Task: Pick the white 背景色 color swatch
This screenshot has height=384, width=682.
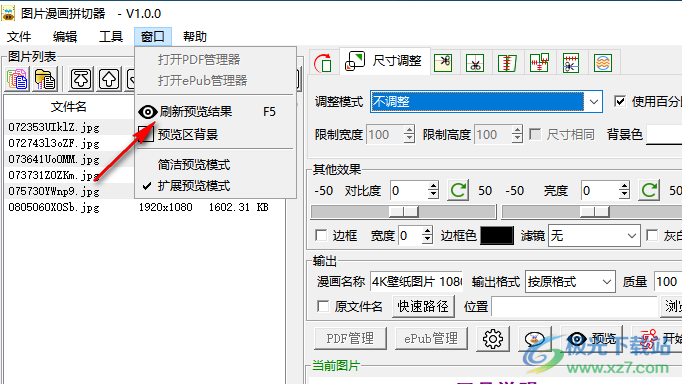Action: click(x=664, y=135)
